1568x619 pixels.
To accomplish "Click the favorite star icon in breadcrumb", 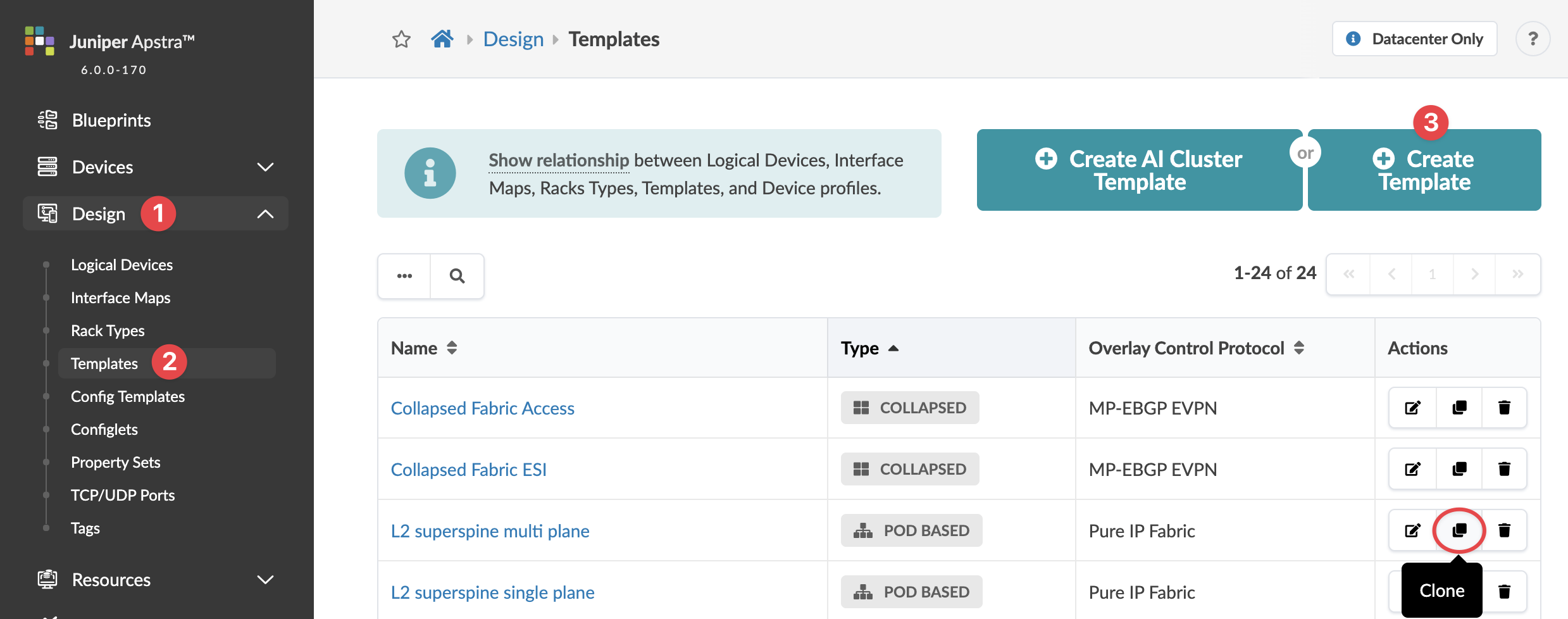I will coord(401,39).
